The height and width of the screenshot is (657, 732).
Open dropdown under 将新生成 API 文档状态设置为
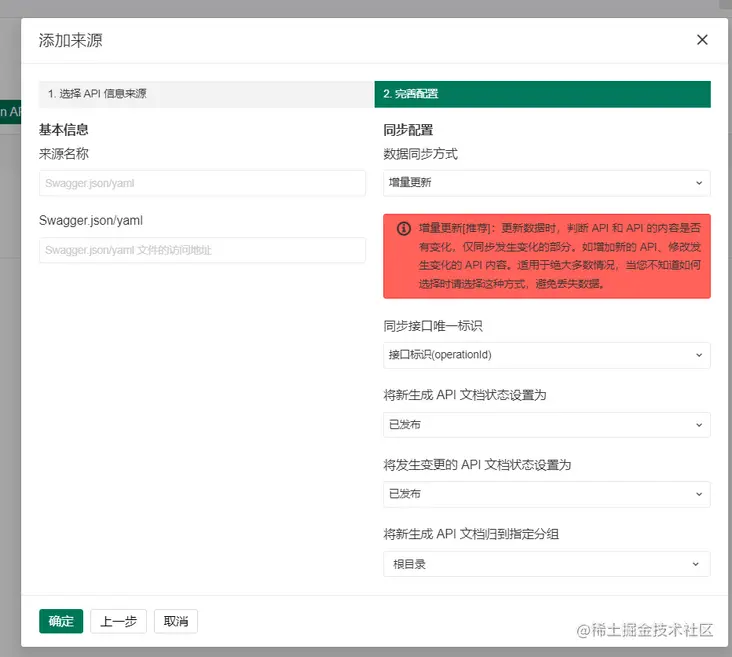[547, 424]
